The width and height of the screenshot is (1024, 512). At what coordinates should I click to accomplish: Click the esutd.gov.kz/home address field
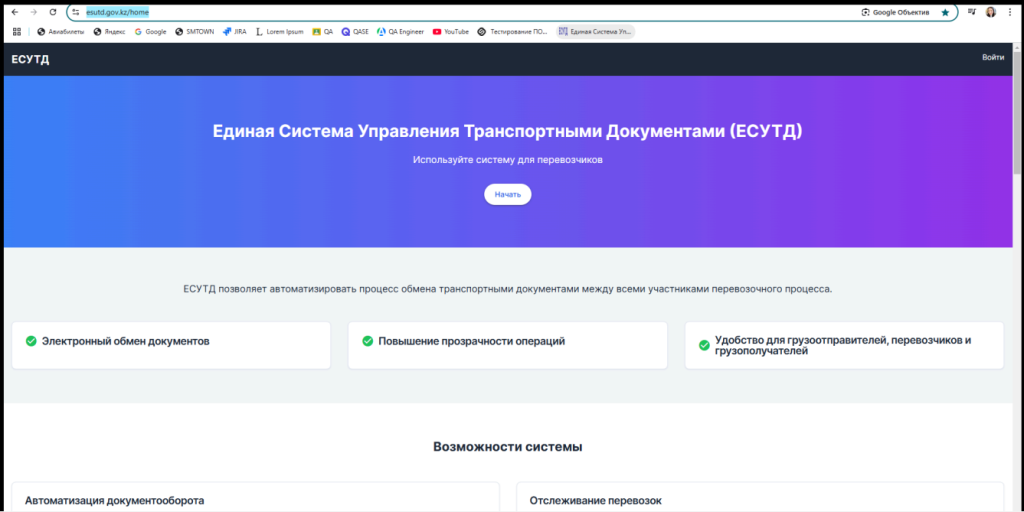(x=118, y=12)
